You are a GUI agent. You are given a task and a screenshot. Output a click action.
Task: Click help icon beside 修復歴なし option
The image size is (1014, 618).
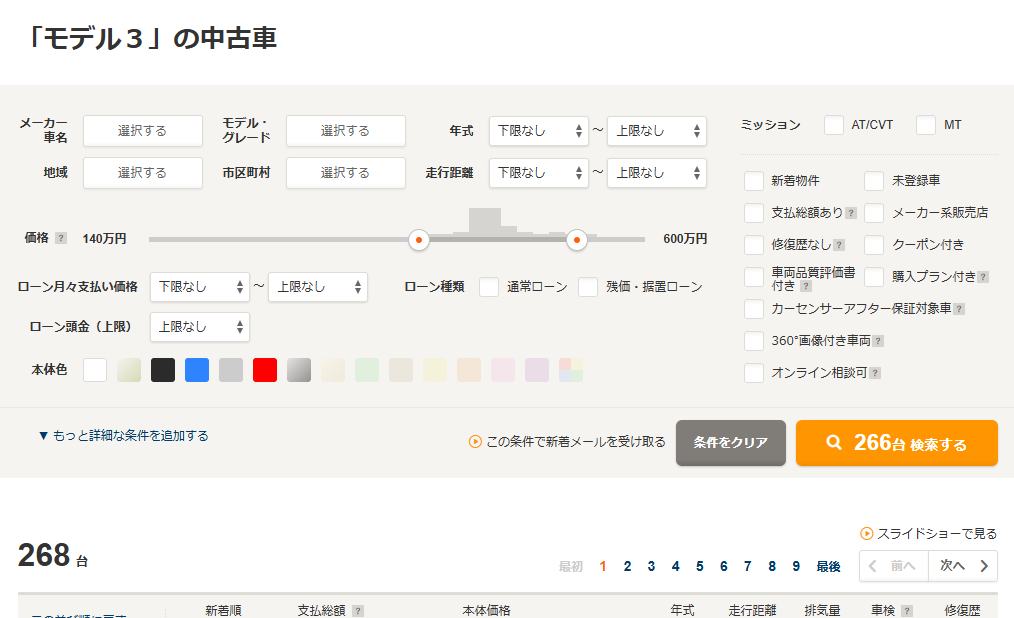point(839,245)
